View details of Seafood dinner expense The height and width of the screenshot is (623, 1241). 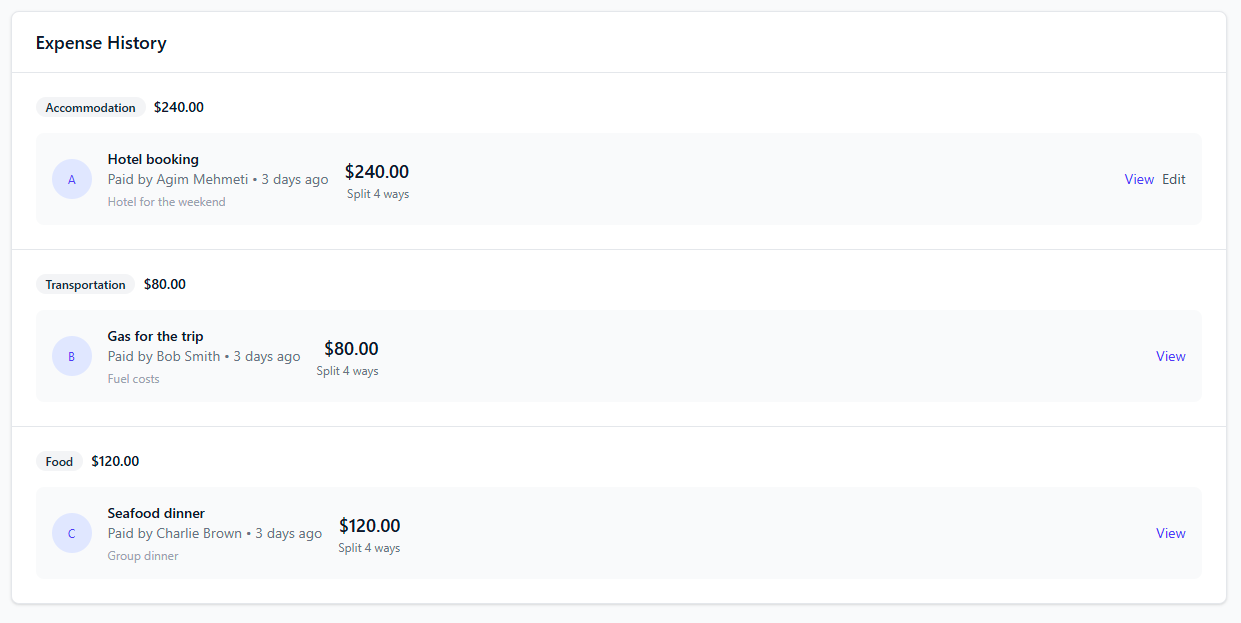click(1170, 533)
